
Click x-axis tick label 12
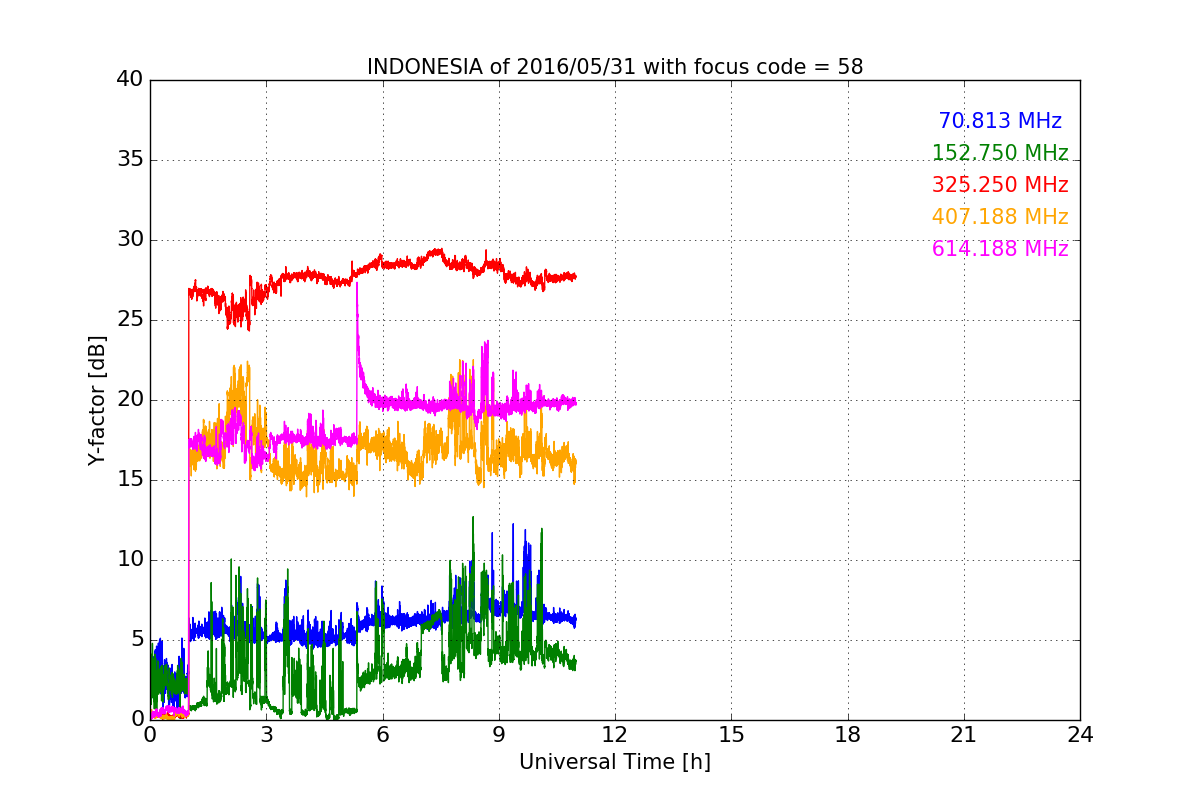(x=615, y=735)
